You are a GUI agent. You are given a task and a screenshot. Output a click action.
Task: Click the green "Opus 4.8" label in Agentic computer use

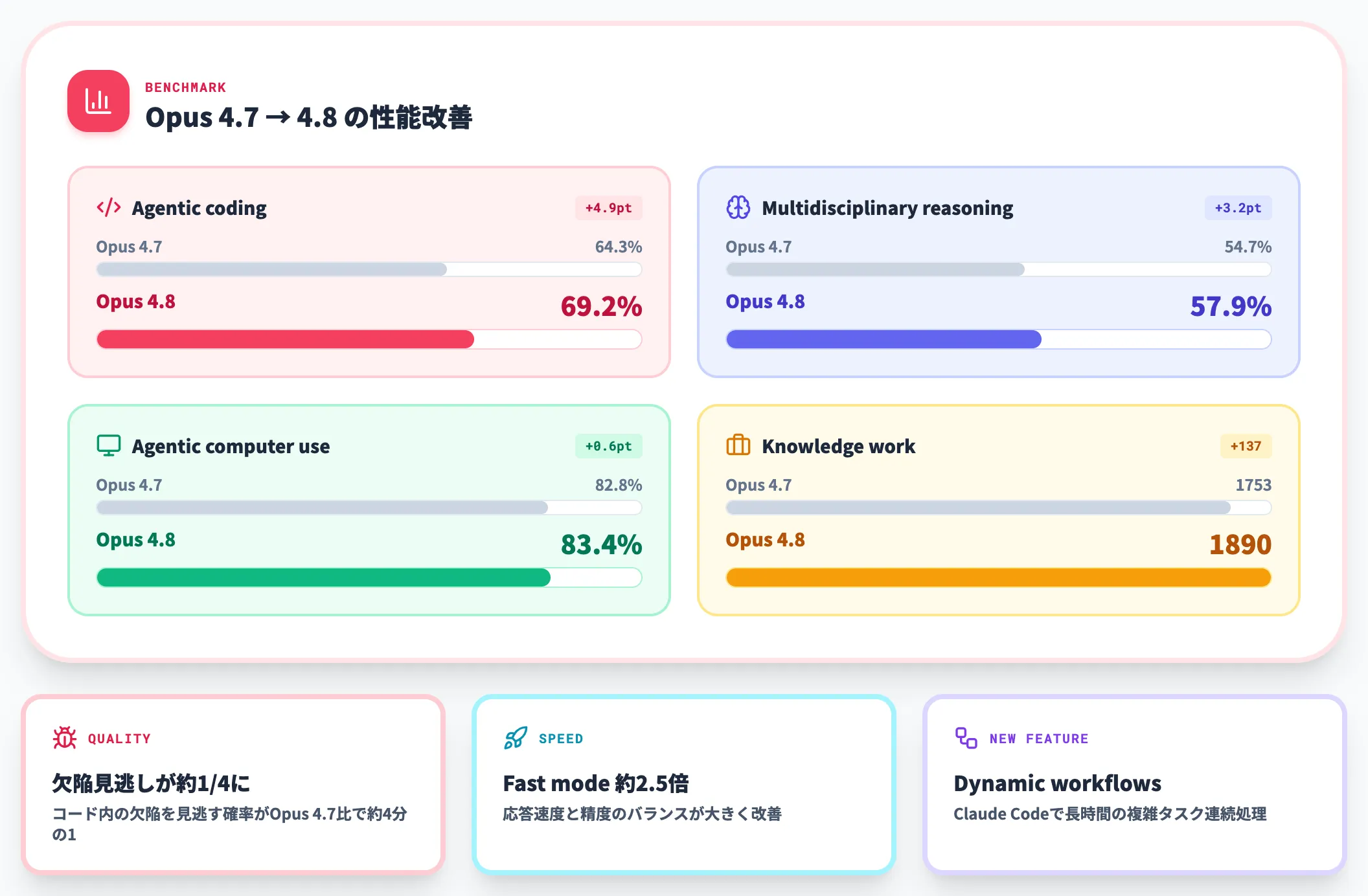(x=135, y=540)
